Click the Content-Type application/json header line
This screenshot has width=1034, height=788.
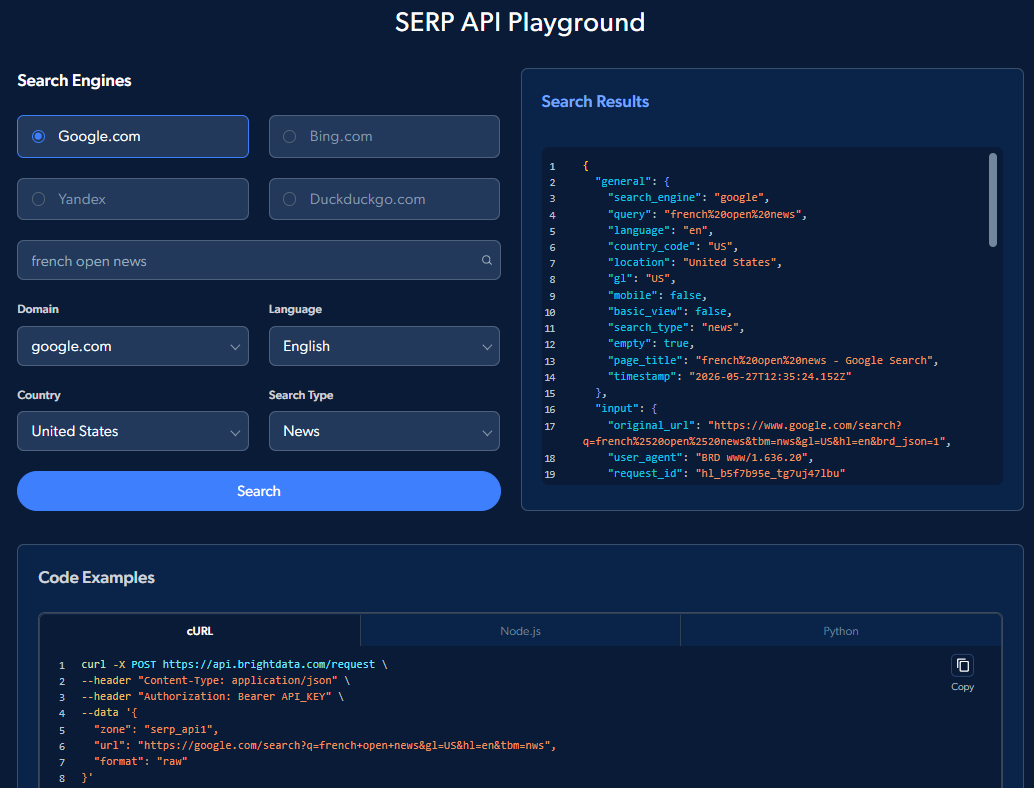click(216, 681)
